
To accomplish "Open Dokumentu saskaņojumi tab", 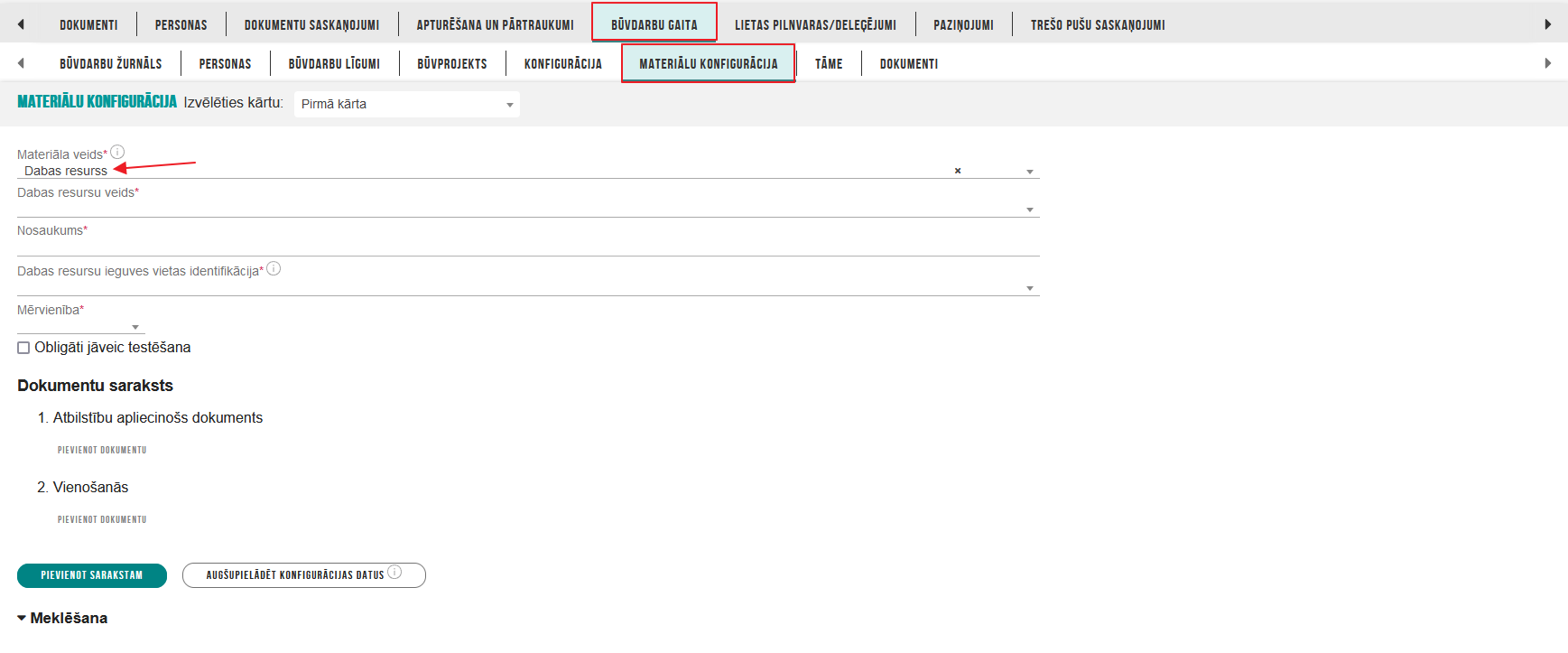I will (x=311, y=25).
